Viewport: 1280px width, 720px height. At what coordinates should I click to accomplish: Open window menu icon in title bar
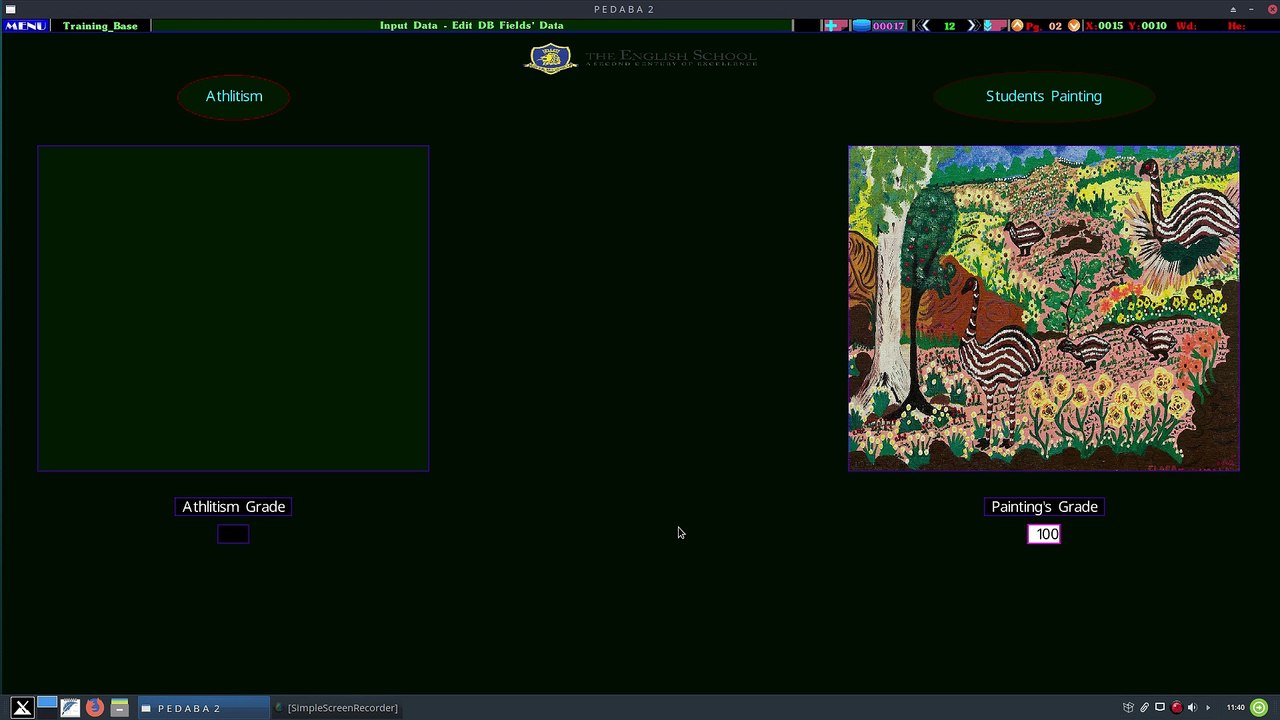pyautogui.click(x=10, y=9)
